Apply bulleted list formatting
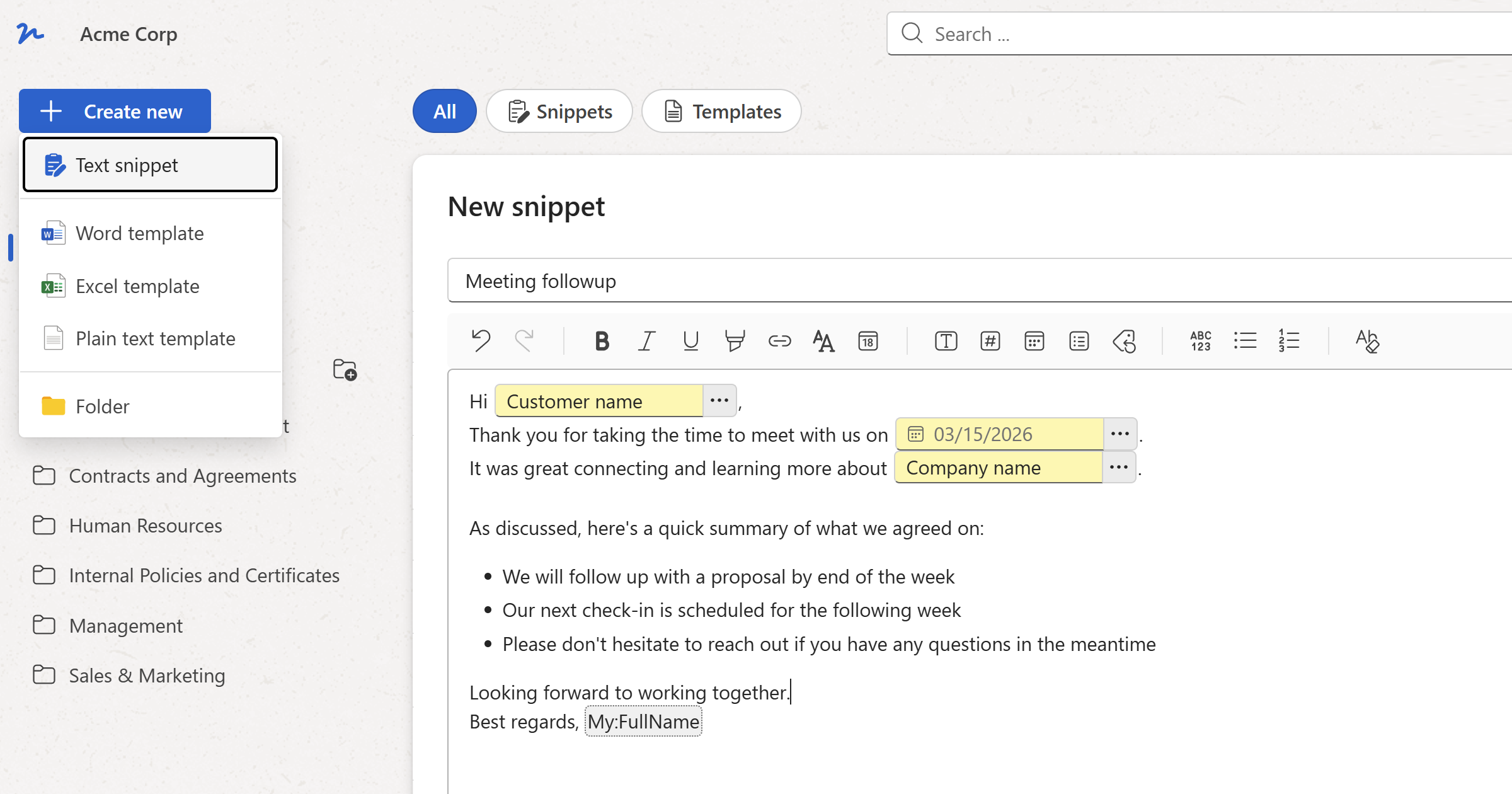The height and width of the screenshot is (794, 1512). pos(1245,341)
